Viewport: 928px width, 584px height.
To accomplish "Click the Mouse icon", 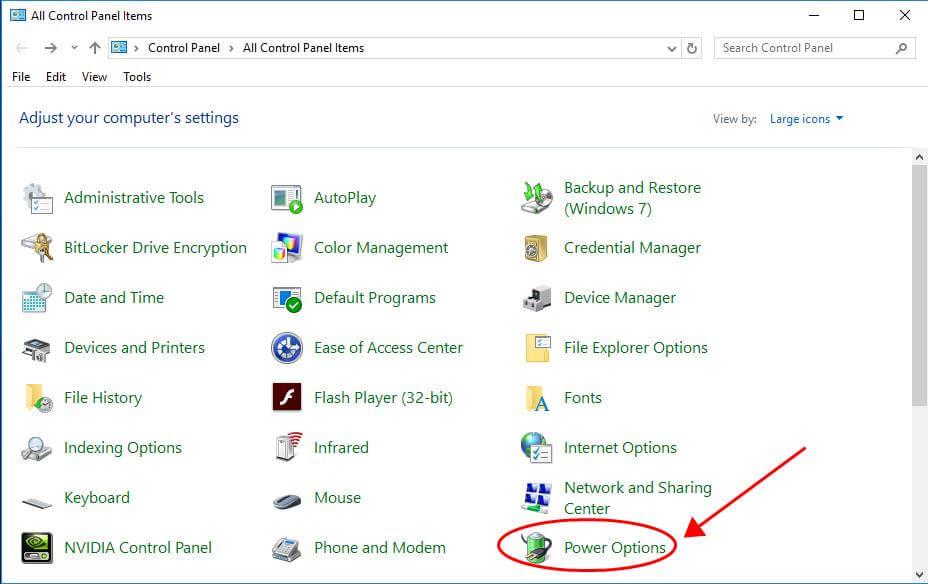I will (287, 501).
